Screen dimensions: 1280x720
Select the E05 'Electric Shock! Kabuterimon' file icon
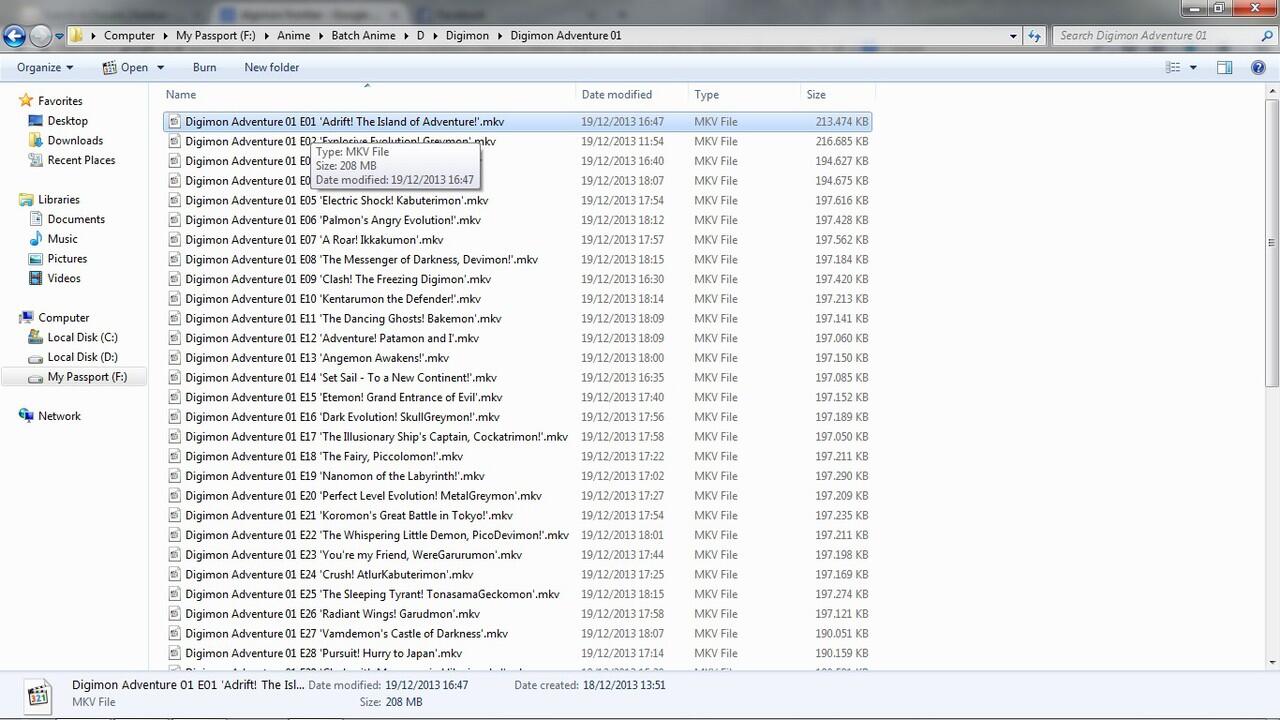click(x=174, y=200)
